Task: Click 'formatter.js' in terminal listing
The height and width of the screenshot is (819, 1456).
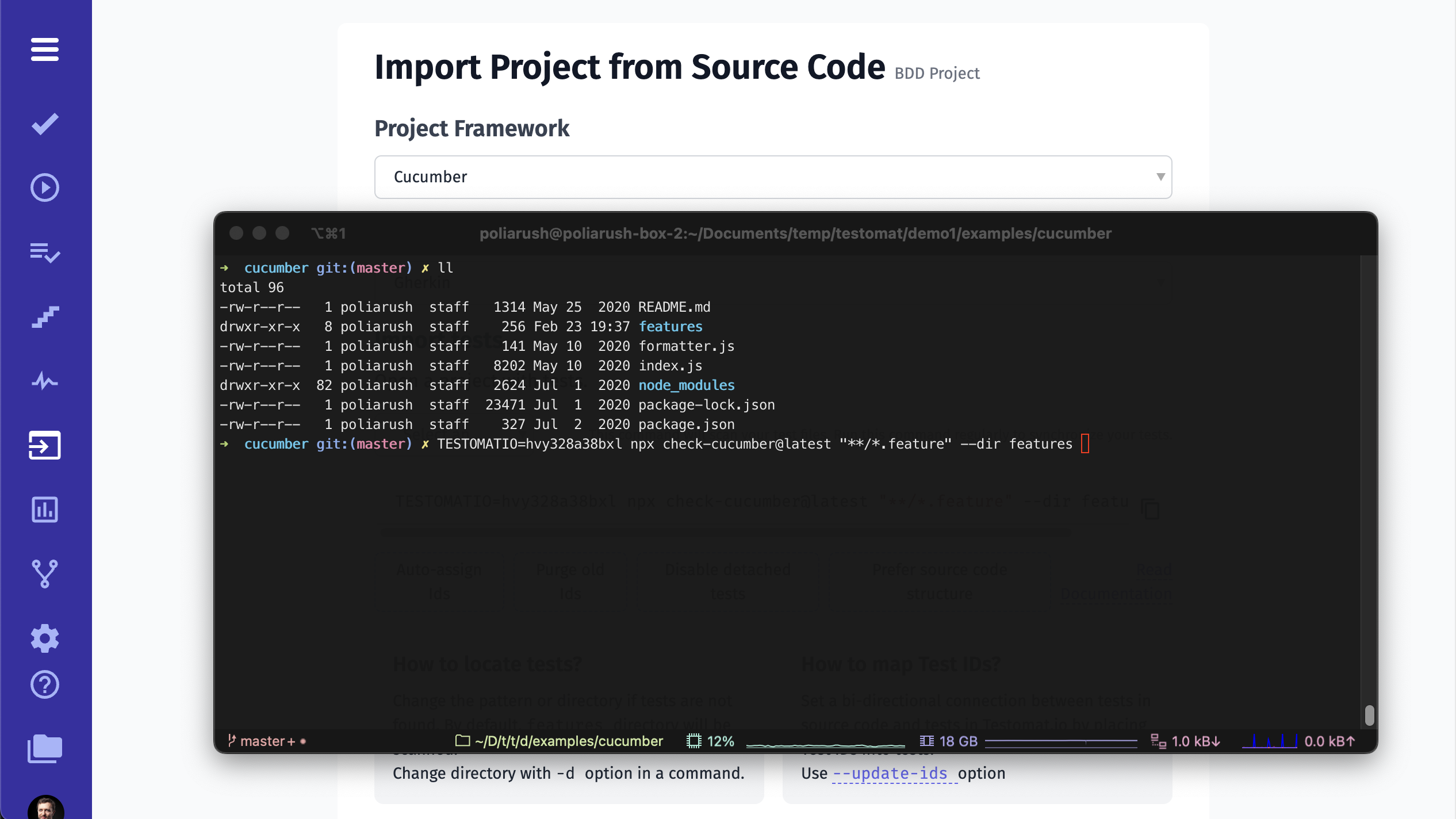Action: click(687, 346)
